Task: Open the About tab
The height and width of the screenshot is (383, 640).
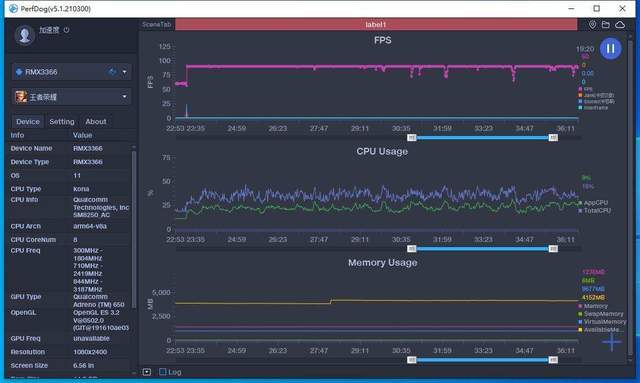Action: (96, 122)
